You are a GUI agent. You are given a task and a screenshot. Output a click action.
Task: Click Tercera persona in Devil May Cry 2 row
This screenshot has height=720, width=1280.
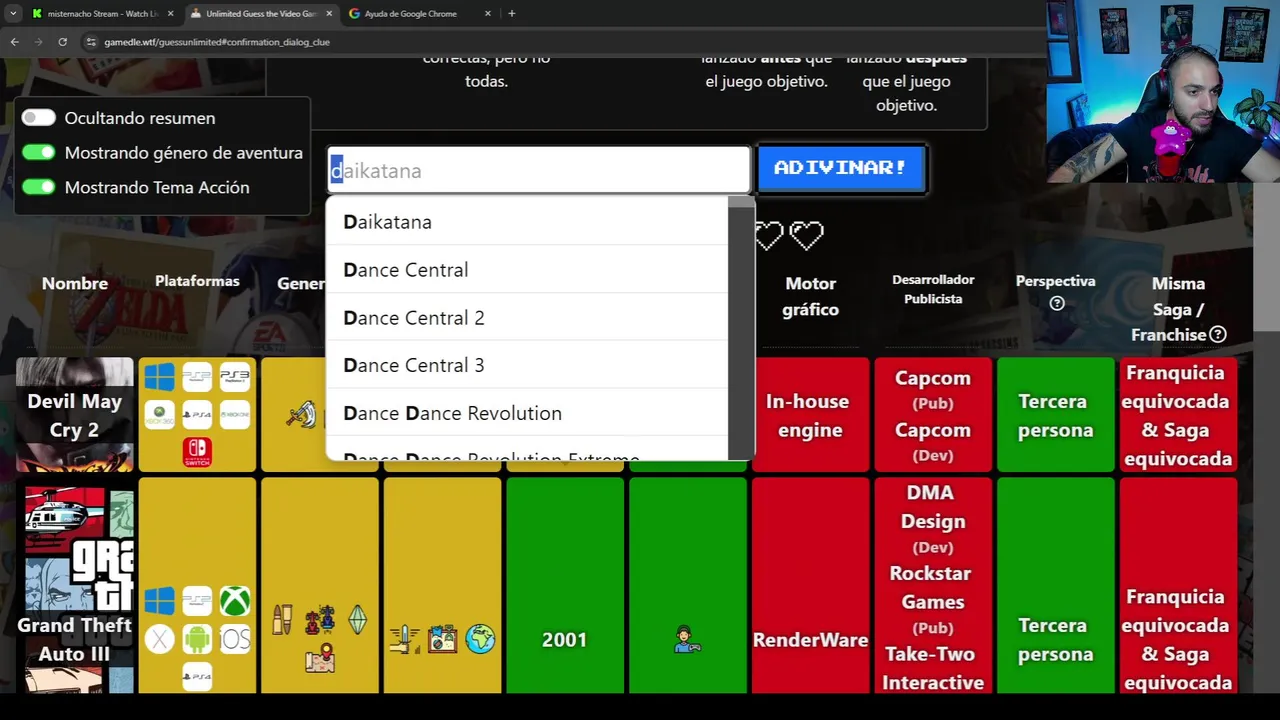click(x=1056, y=415)
